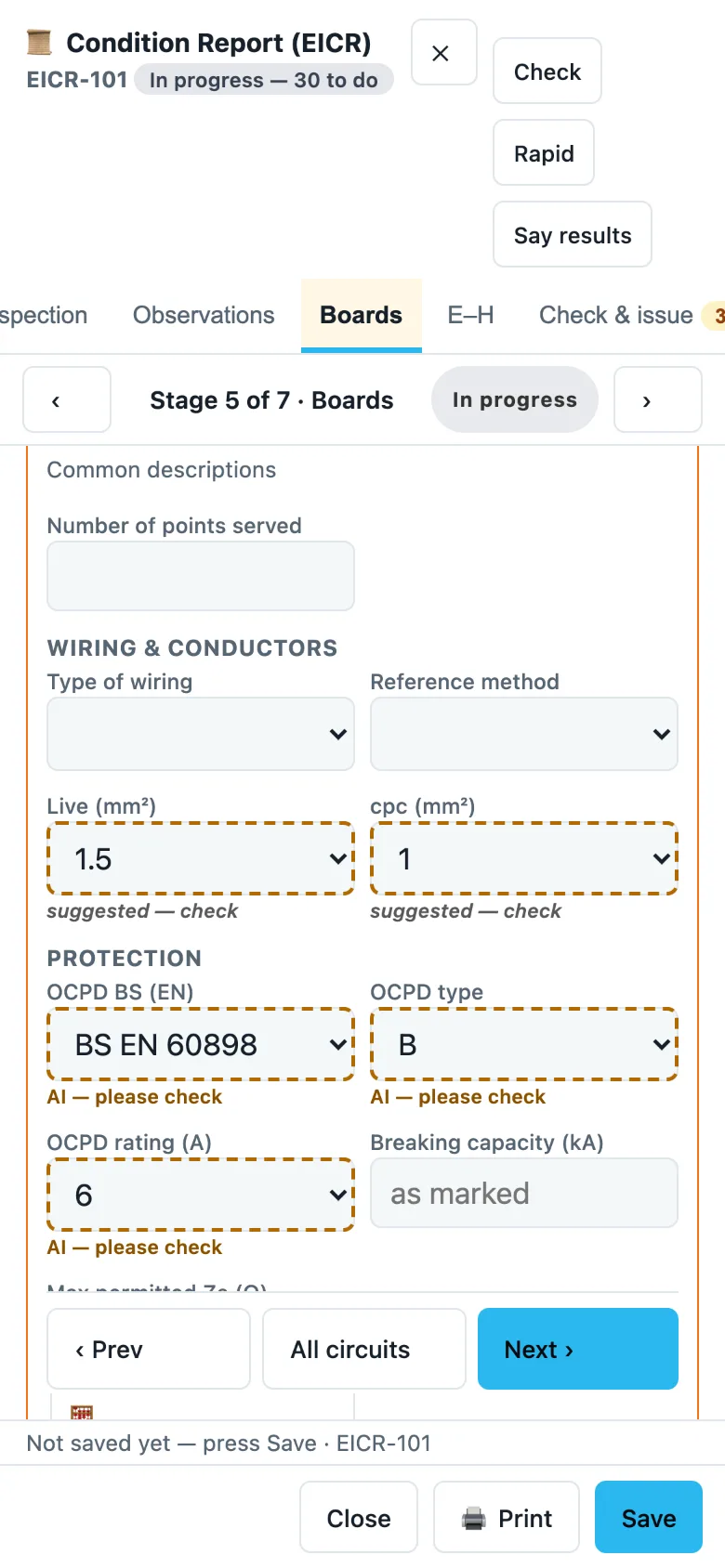This screenshot has width=725, height=1568.
Task: Open the cpc (mm²) size selector
Action: pyautogui.click(x=524, y=858)
